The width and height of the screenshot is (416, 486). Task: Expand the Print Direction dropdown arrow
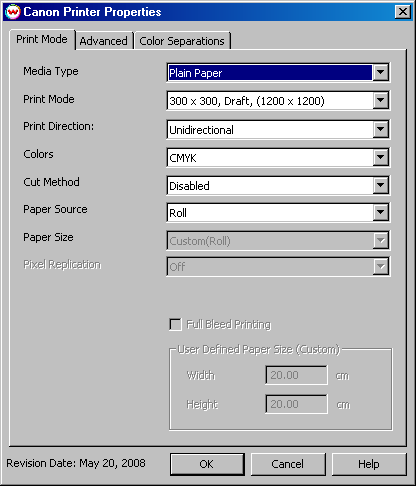tap(380, 129)
